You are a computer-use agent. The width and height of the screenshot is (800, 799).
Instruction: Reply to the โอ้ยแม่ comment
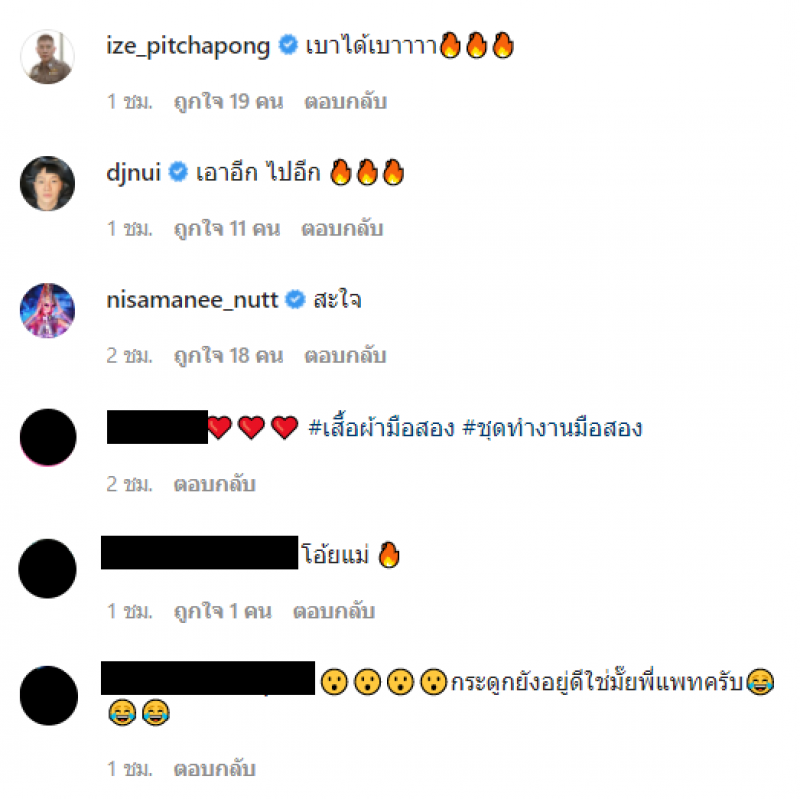(x=334, y=611)
